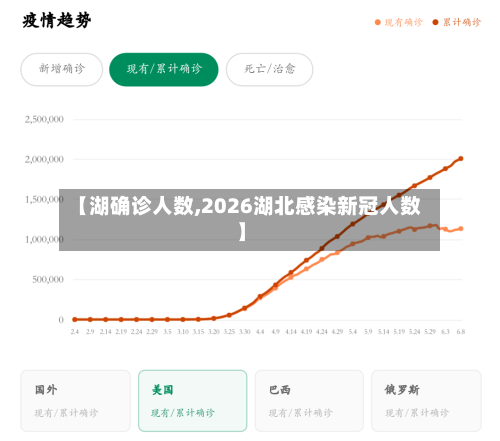
Task: Open the 美国 country card
Action: (x=193, y=401)
